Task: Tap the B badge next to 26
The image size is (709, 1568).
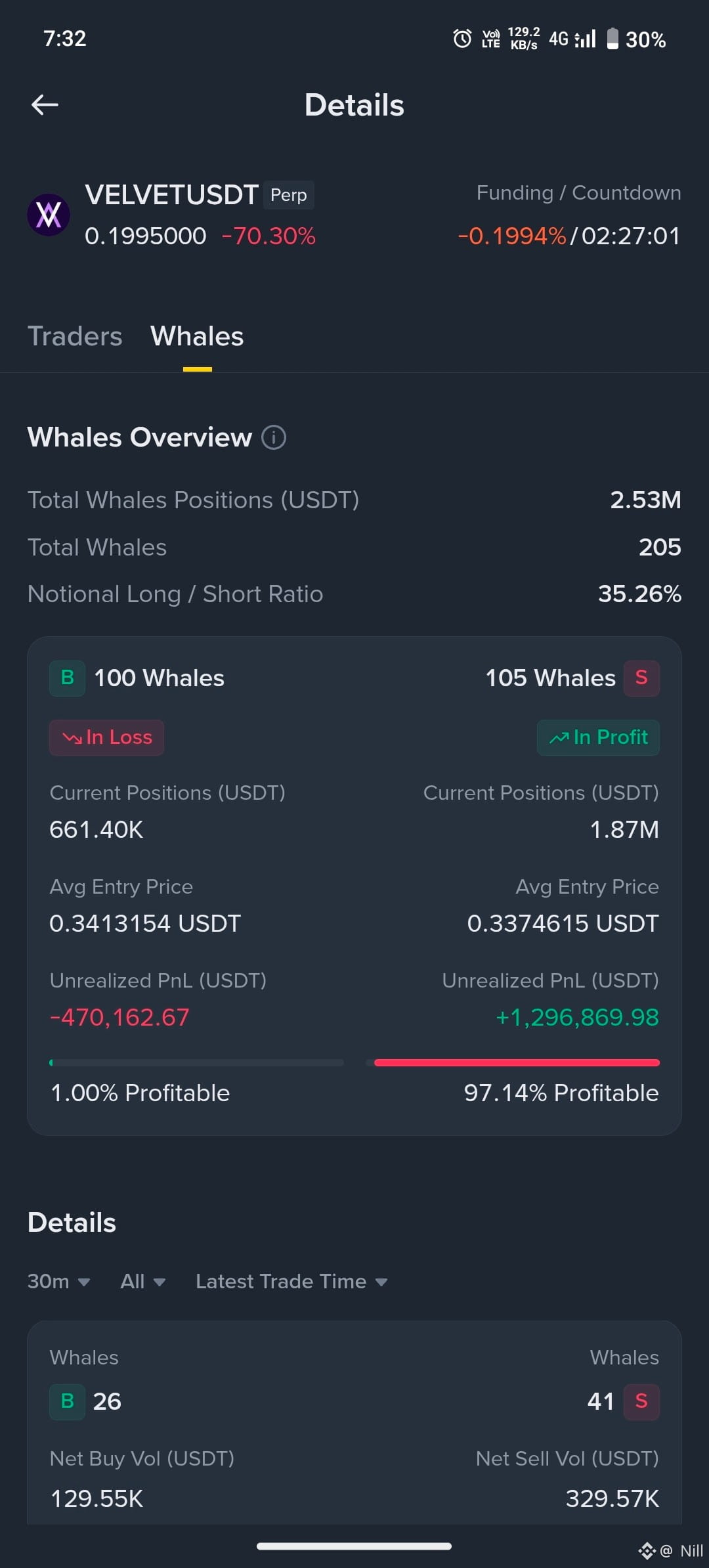Action: pos(67,1402)
